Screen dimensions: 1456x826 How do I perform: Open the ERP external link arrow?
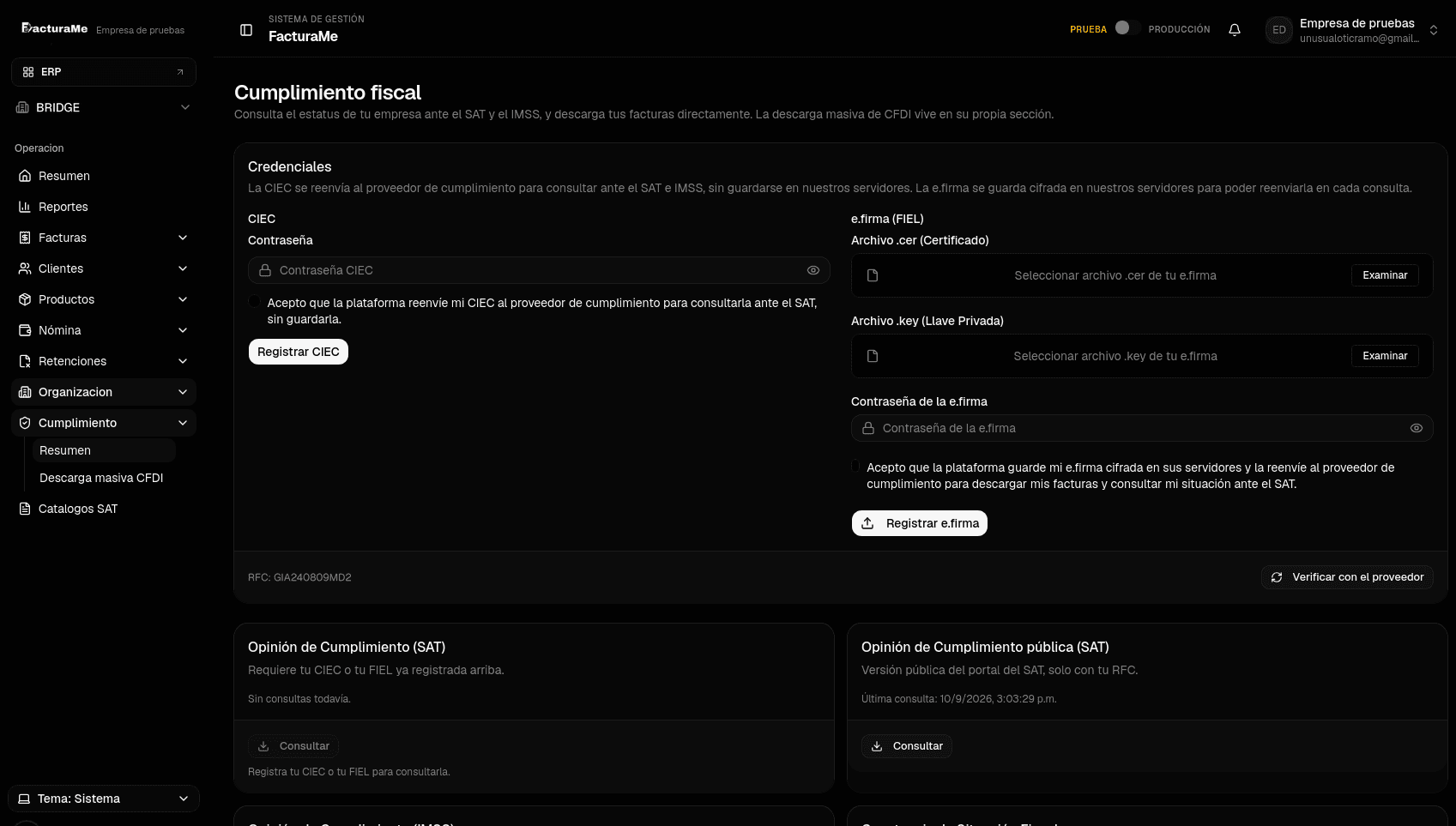tap(180, 72)
